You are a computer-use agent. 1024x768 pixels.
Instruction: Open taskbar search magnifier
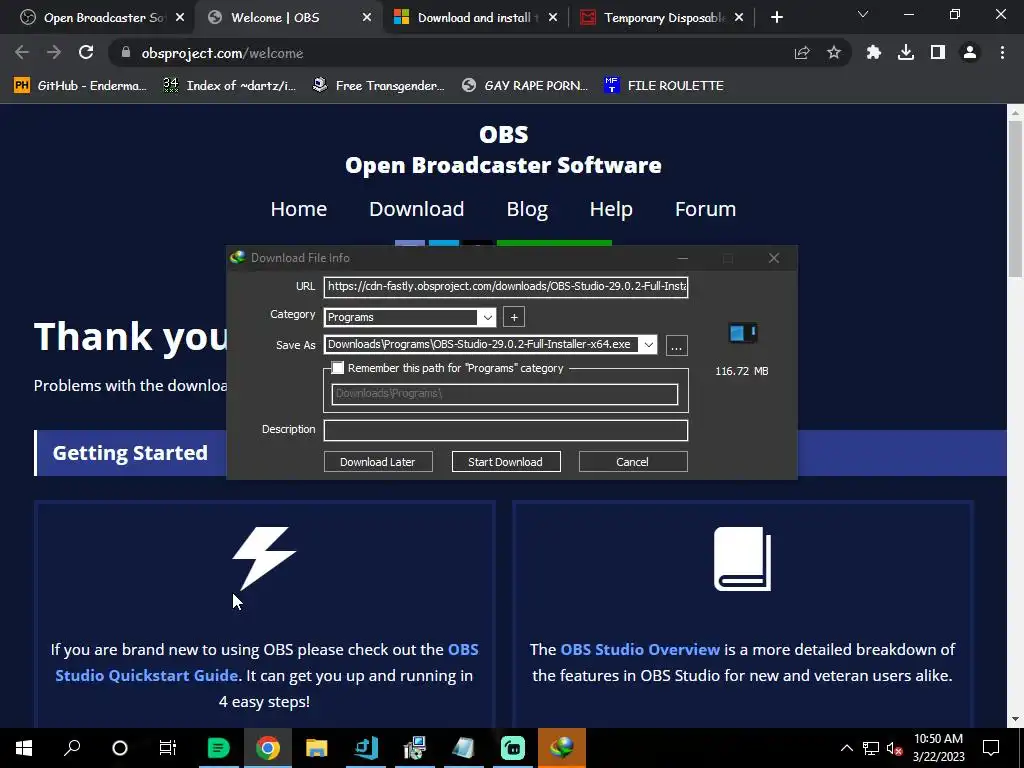tap(72, 748)
